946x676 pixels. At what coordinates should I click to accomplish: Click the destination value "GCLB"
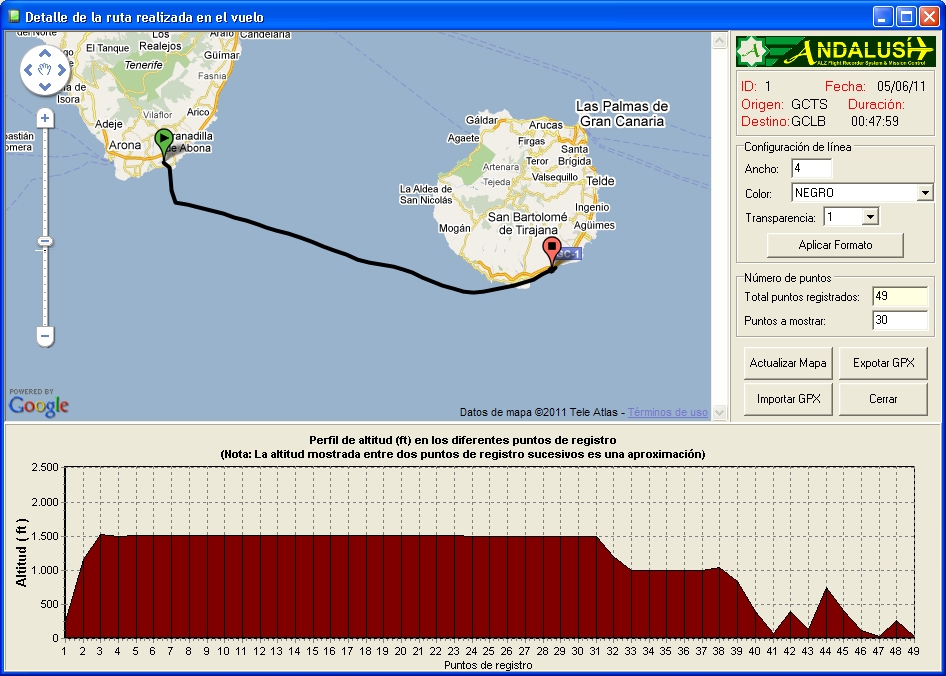click(x=808, y=121)
